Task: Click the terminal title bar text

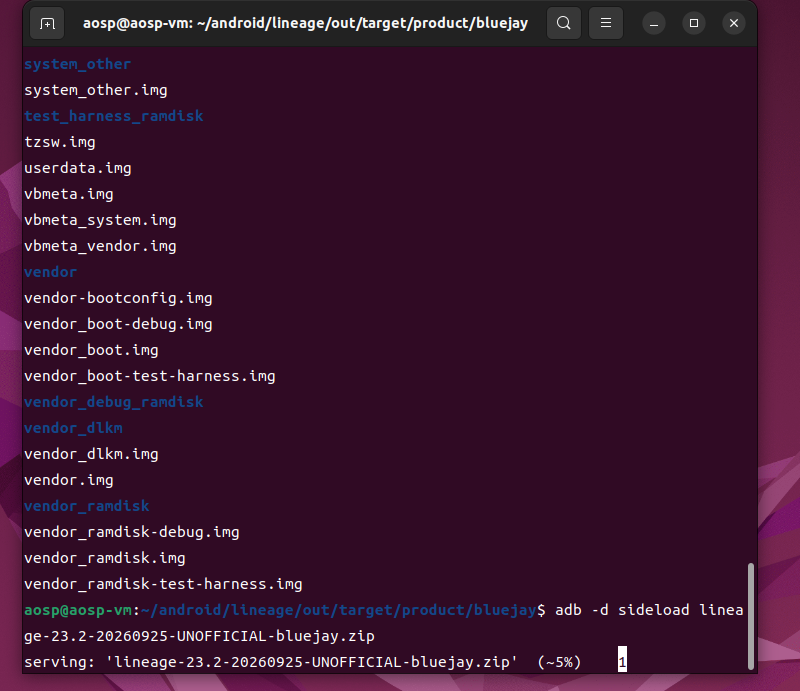Action: pyautogui.click(x=305, y=23)
